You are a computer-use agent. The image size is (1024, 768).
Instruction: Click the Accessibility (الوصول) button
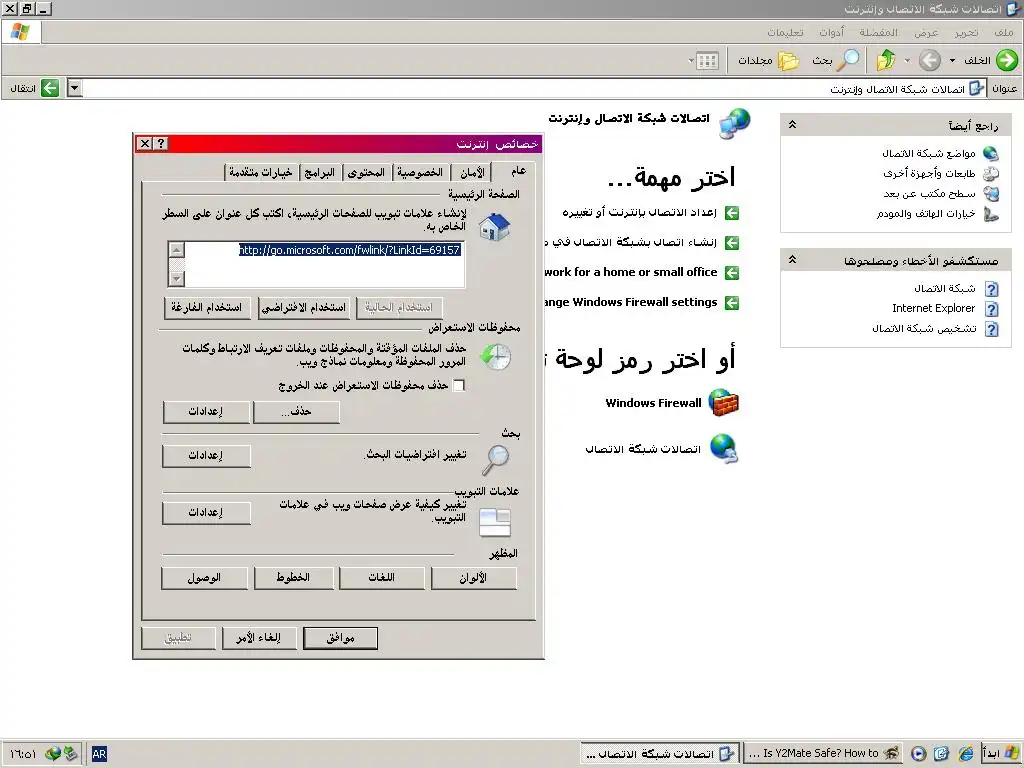pyautogui.click(x=204, y=578)
